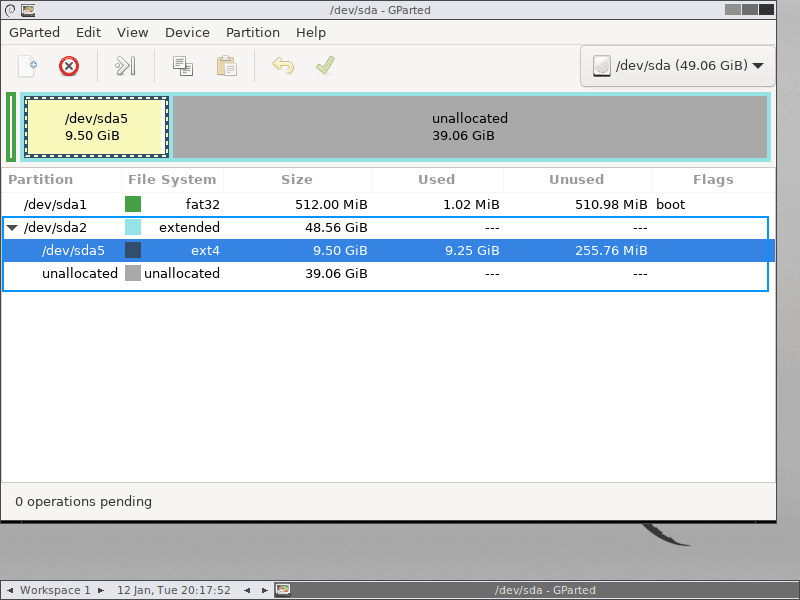Open the GParted menu

click(35, 32)
